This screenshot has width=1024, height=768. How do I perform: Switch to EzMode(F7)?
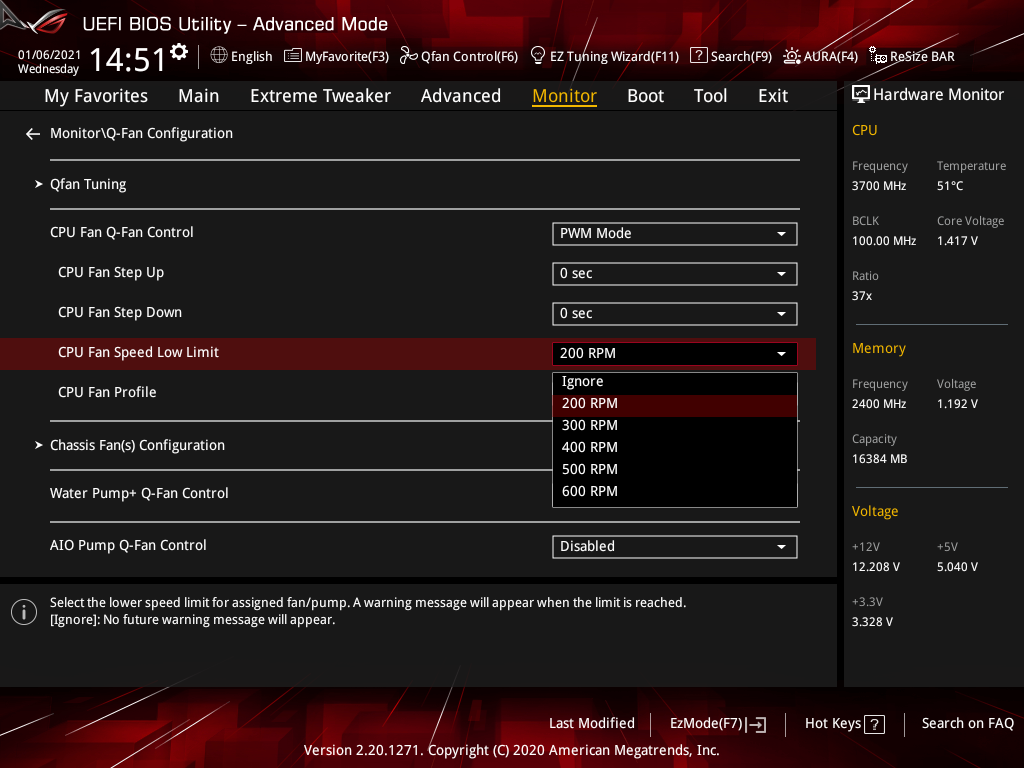(718, 724)
